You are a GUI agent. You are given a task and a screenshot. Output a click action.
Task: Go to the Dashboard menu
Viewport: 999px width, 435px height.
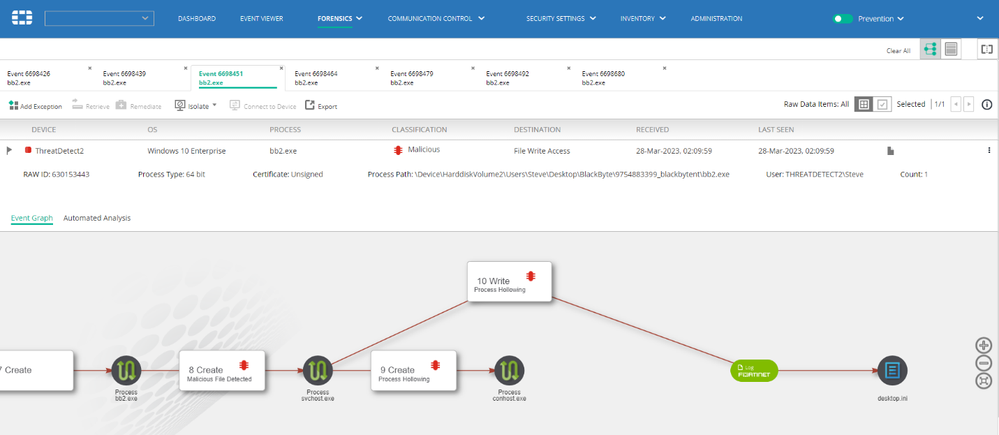(x=197, y=18)
